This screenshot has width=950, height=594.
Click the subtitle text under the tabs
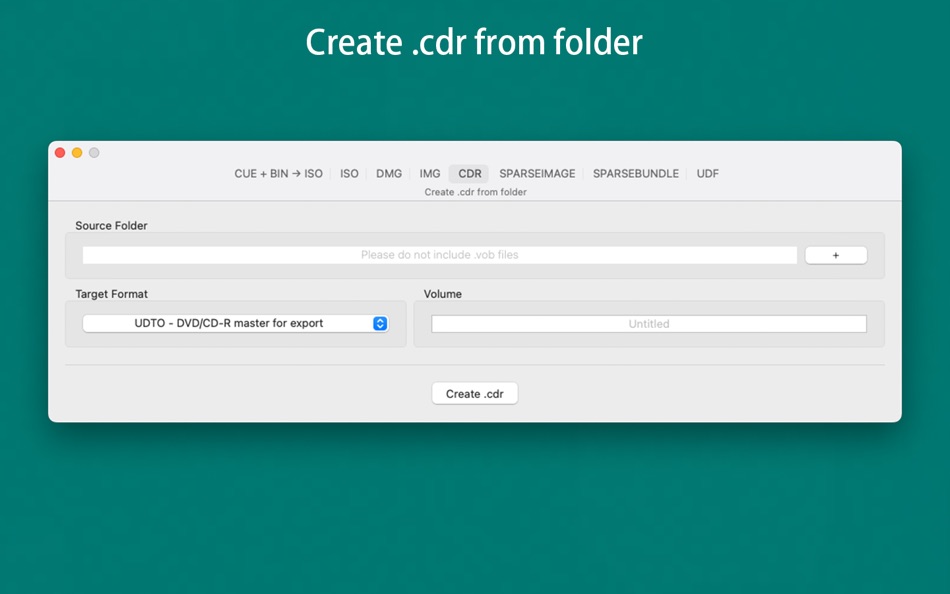click(x=476, y=192)
